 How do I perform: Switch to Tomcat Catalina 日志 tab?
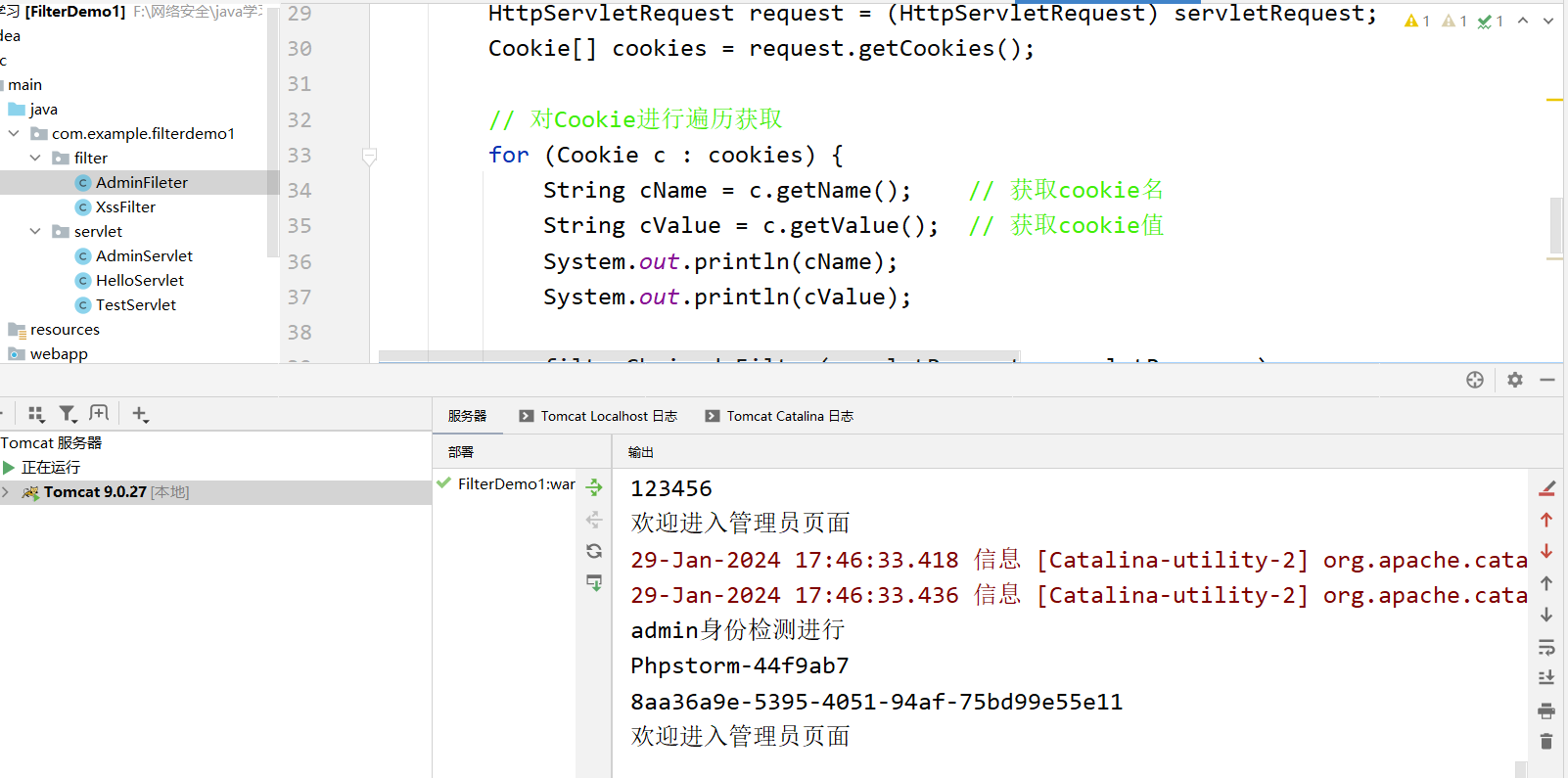[779, 416]
